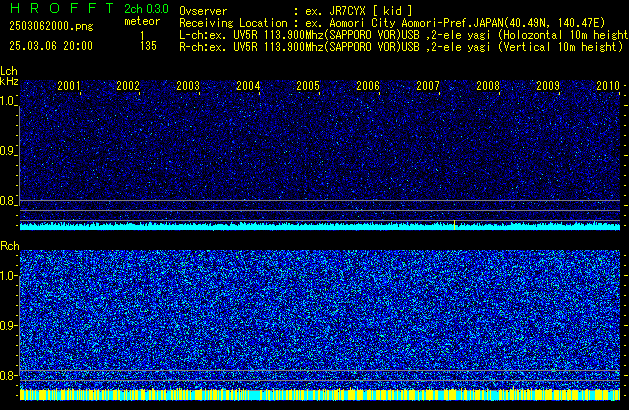The height and width of the screenshot is (410, 629).
Task: Click the kHz axis unit label
Action: point(9,81)
